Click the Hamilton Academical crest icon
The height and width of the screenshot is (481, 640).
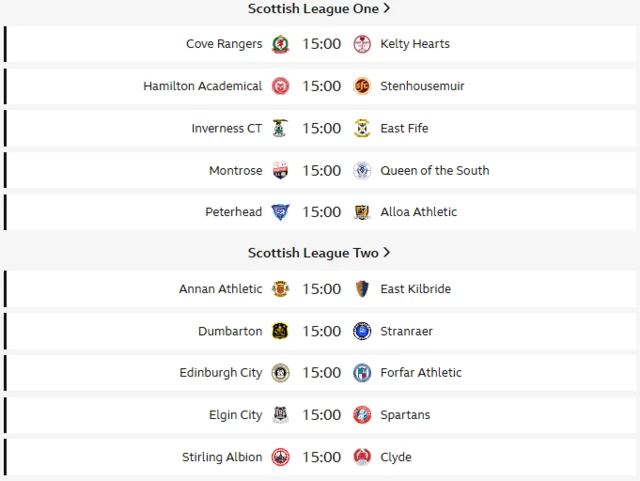coord(281,86)
